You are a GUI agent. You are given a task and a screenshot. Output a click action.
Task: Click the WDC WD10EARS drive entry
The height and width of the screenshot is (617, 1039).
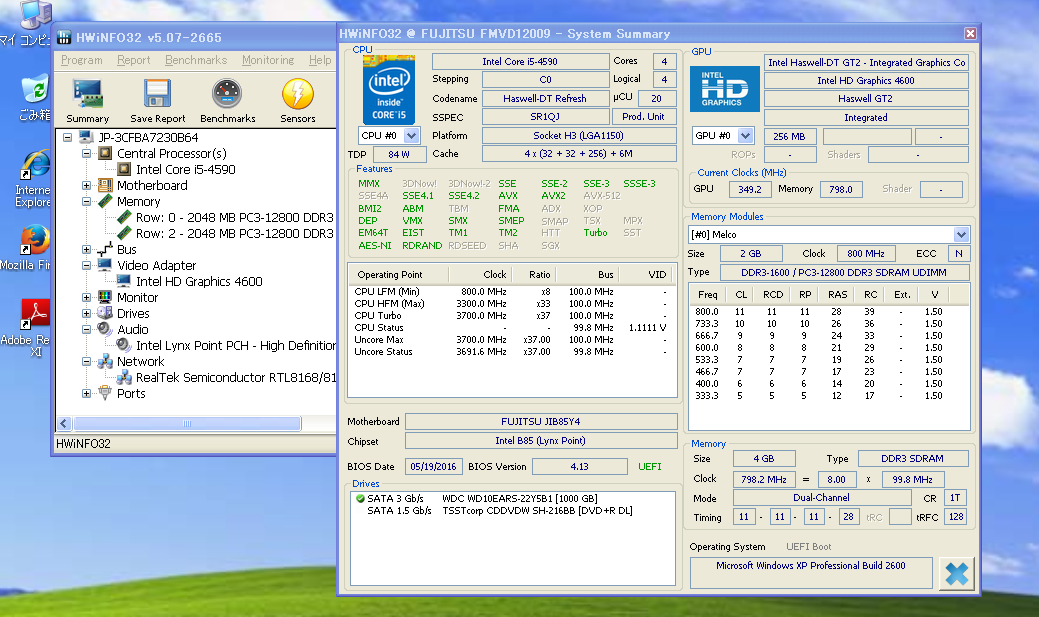point(520,498)
